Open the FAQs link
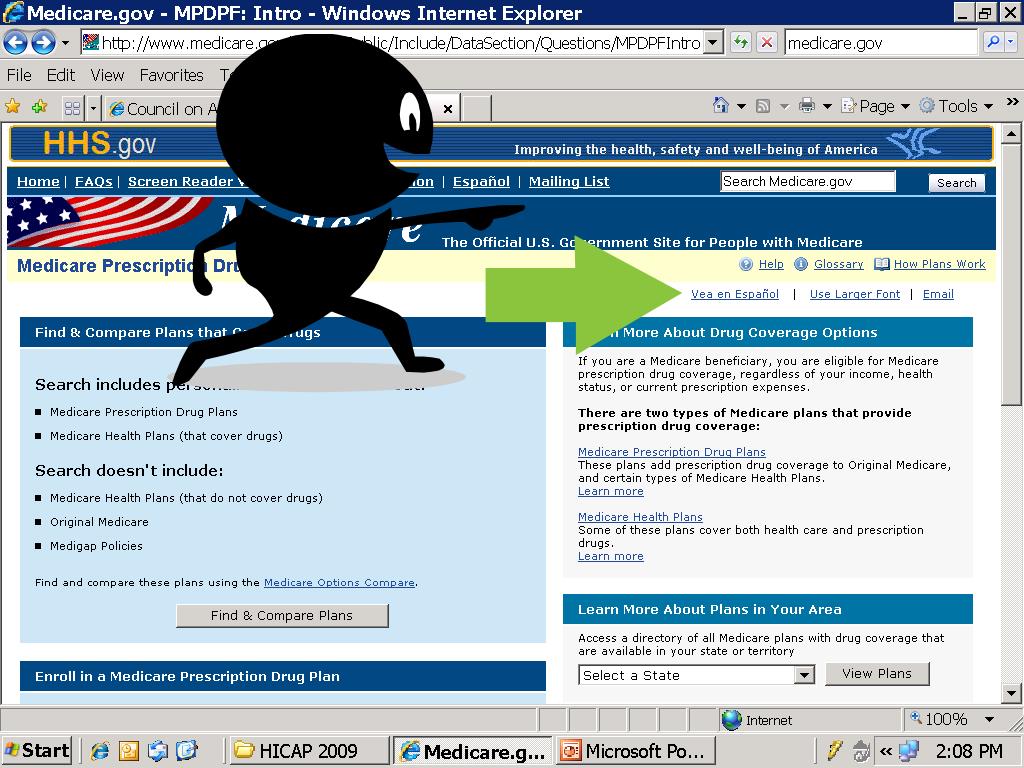This screenshot has width=1024, height=768. pos(93,182)
